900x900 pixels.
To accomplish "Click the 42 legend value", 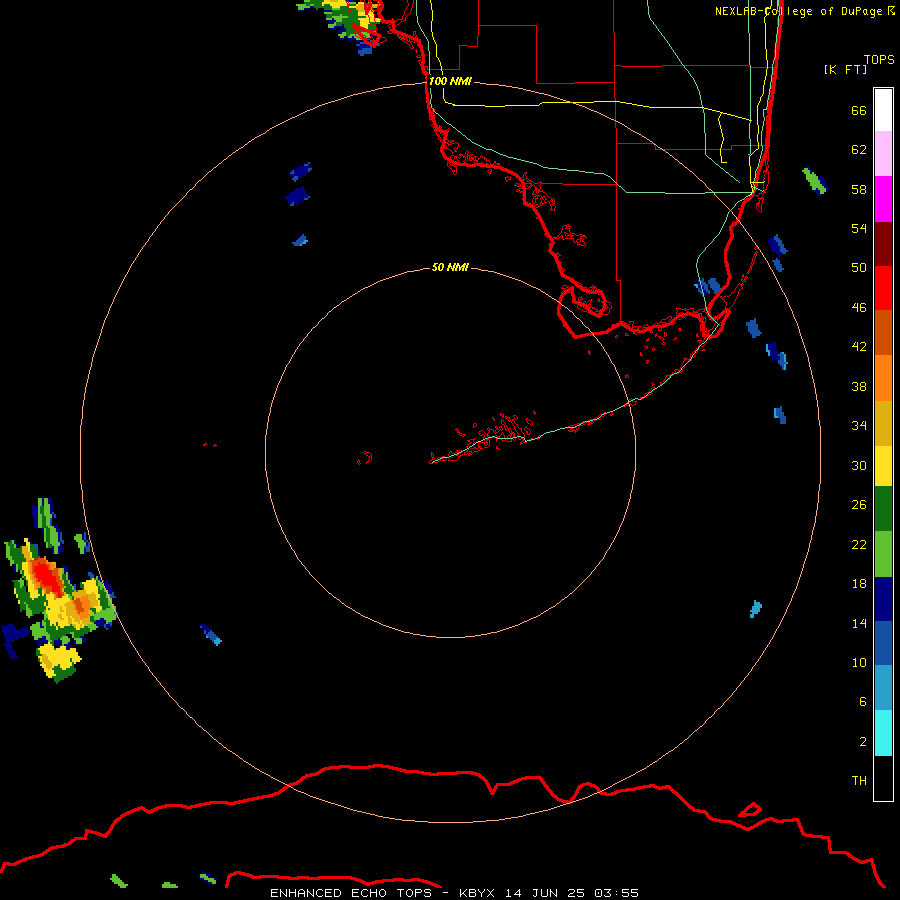I will coord(859,347).
